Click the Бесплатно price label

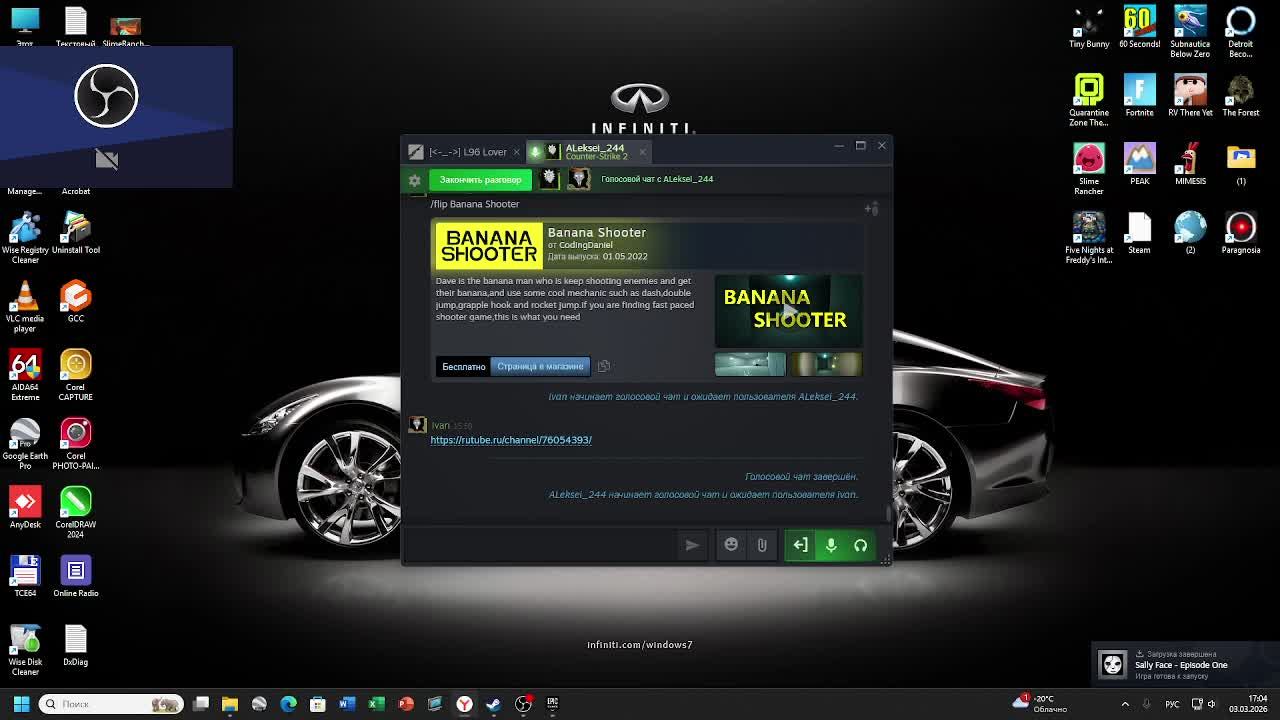(463, 366)
